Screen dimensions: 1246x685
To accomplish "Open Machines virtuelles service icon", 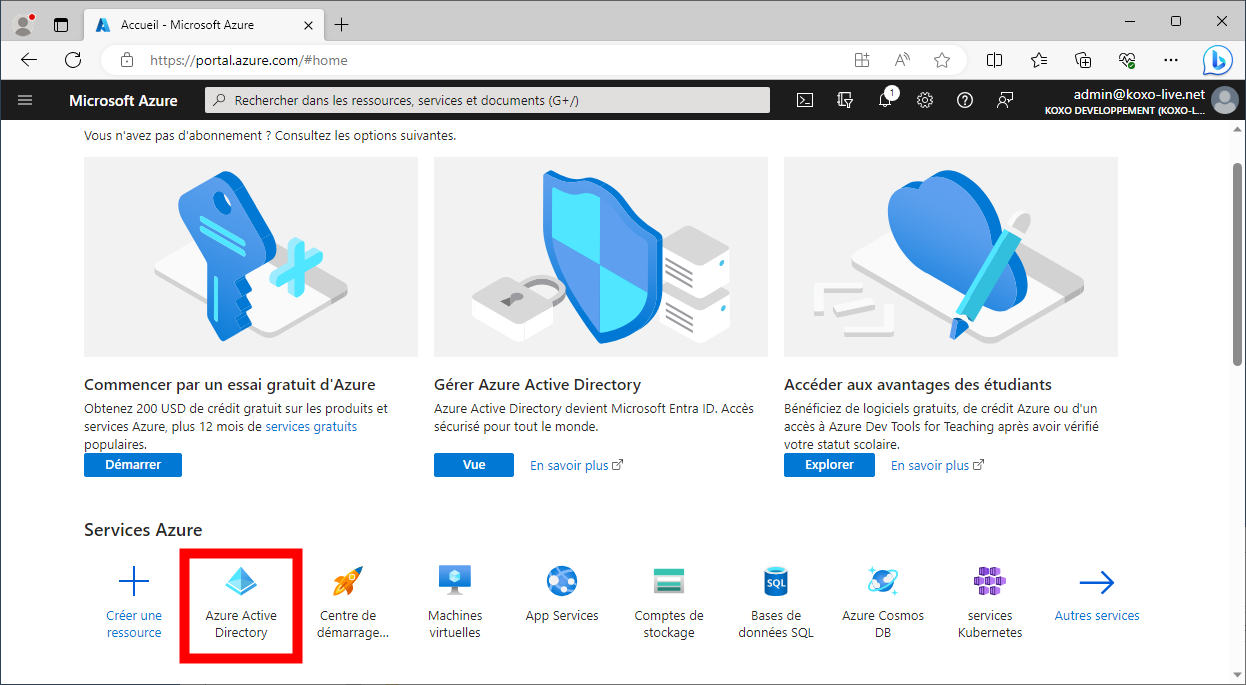I will pyautogui.click(x=455, y=581).
